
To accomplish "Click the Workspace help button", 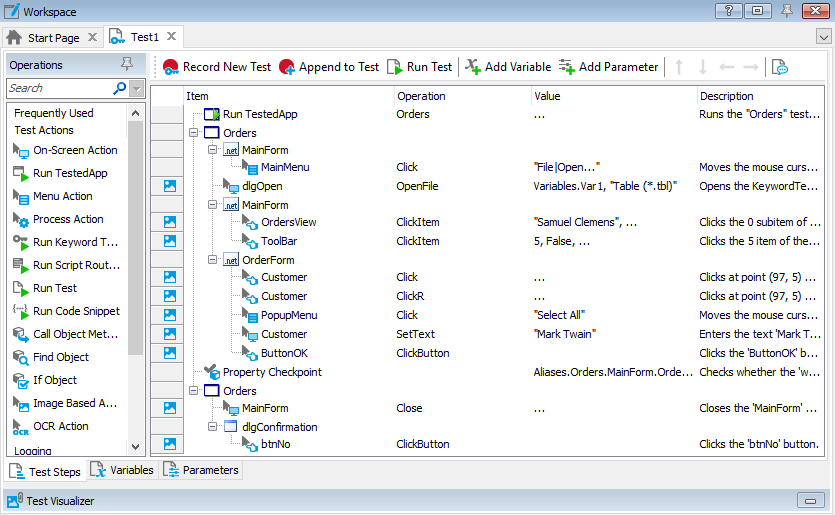I will pyautogui.click(x=728, y=11).
